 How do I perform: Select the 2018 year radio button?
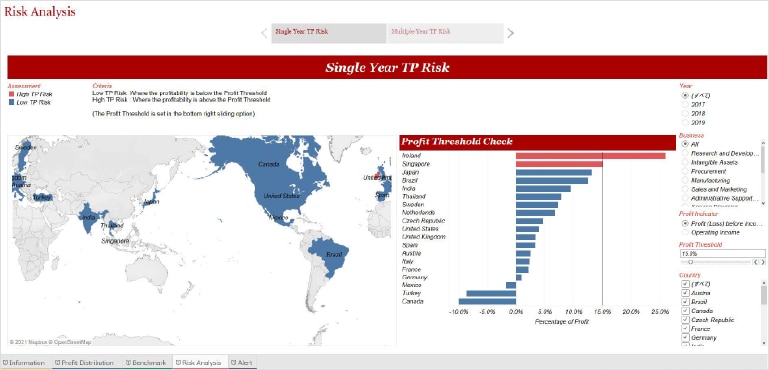click(685, 113)
